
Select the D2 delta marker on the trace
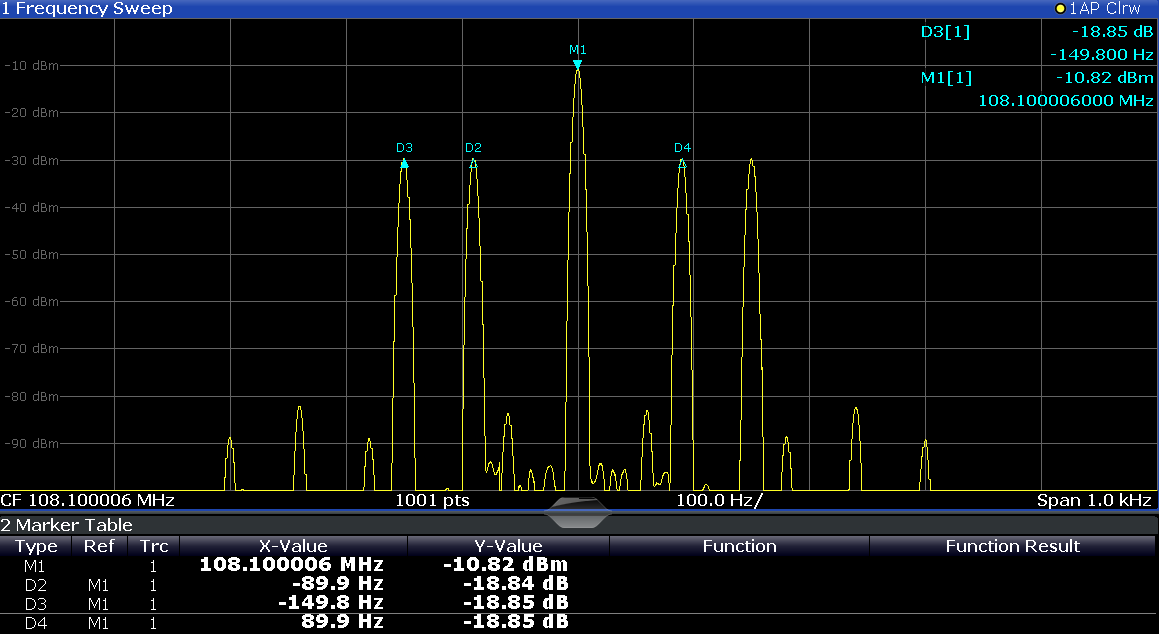pos(473,162)
